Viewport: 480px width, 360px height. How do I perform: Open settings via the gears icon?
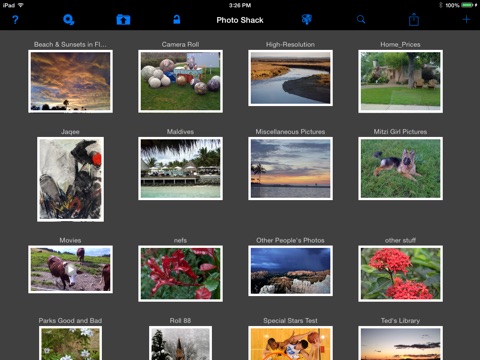point(69,20)
